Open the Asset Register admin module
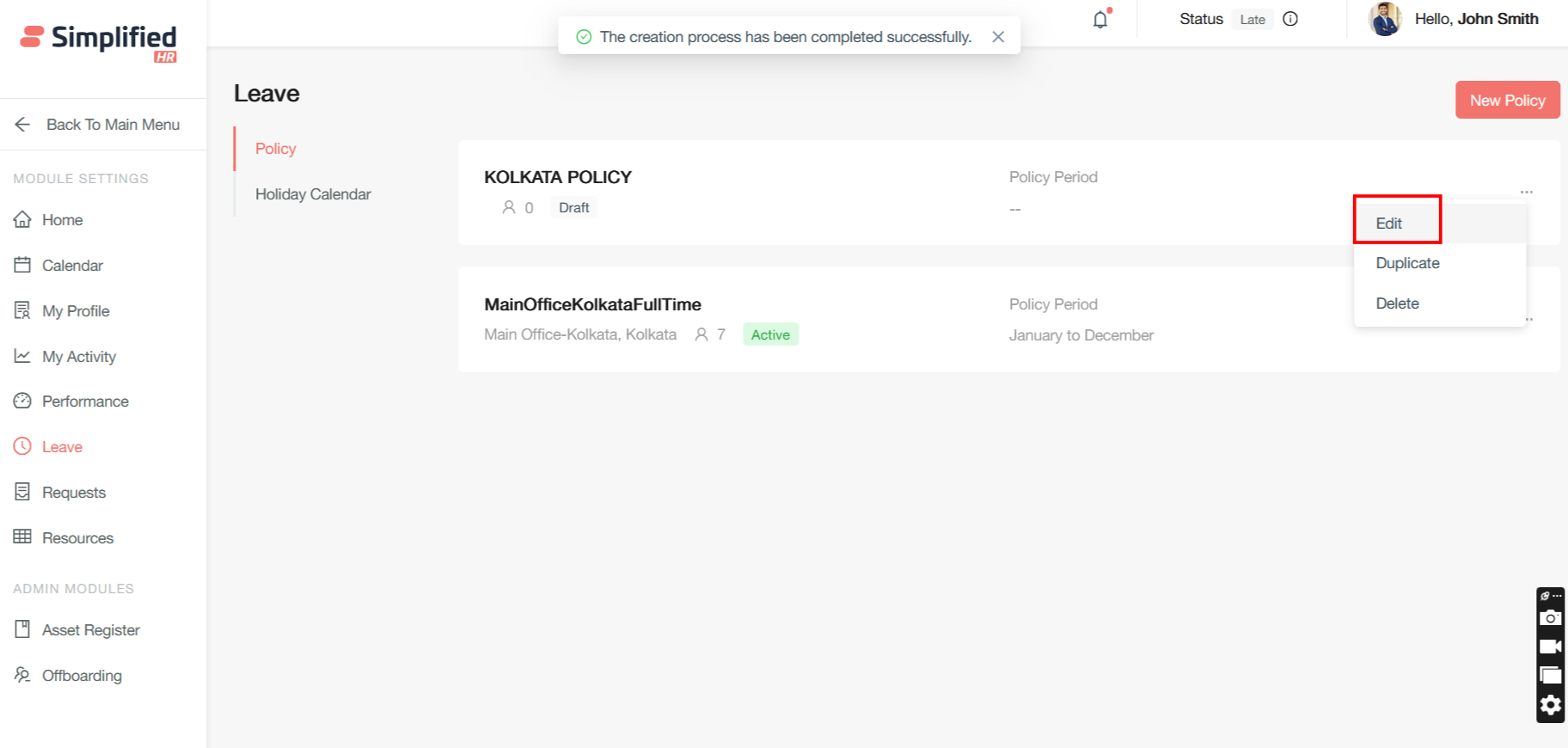The image size is (1568, 748). click(x=90, y=630)
